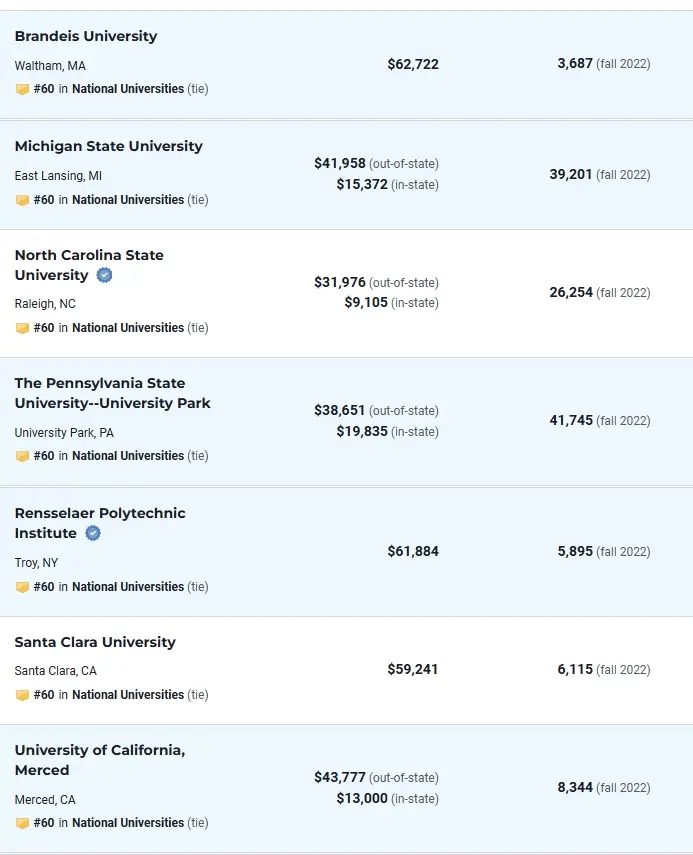Open the Michigan State University page

108,146
